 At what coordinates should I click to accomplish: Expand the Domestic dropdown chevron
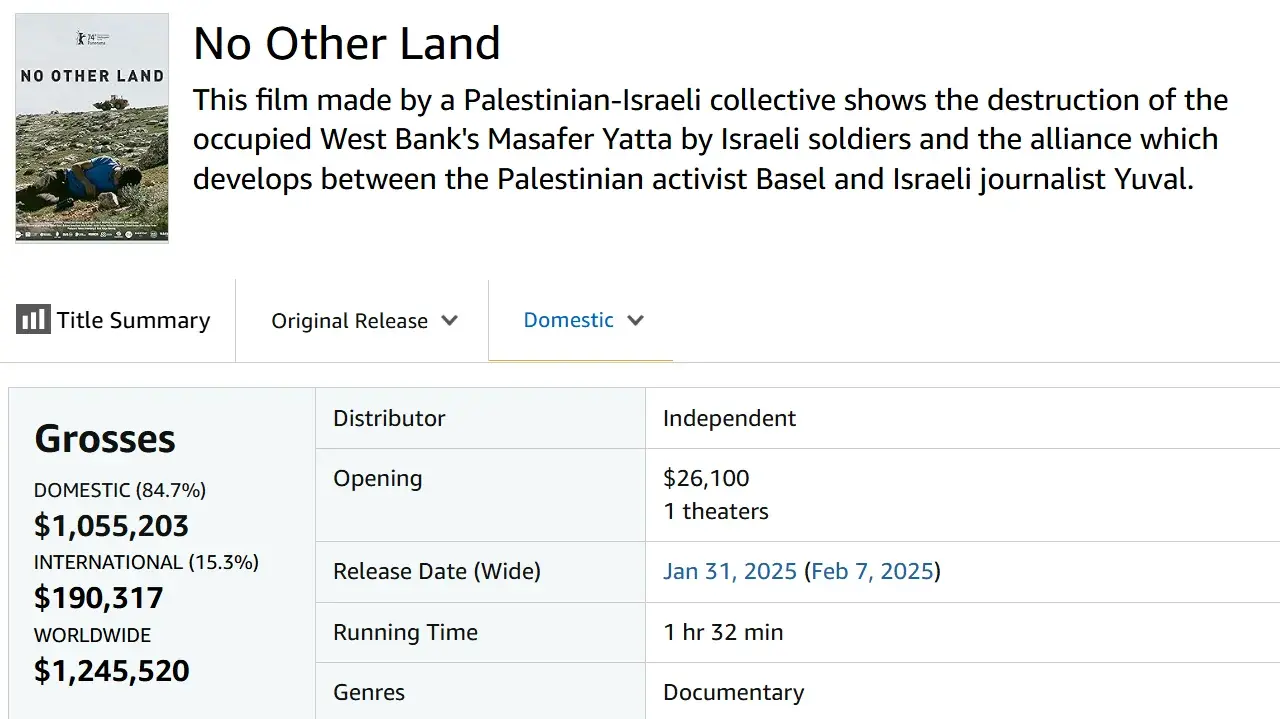pyautogui.click(x=635, y=321)
